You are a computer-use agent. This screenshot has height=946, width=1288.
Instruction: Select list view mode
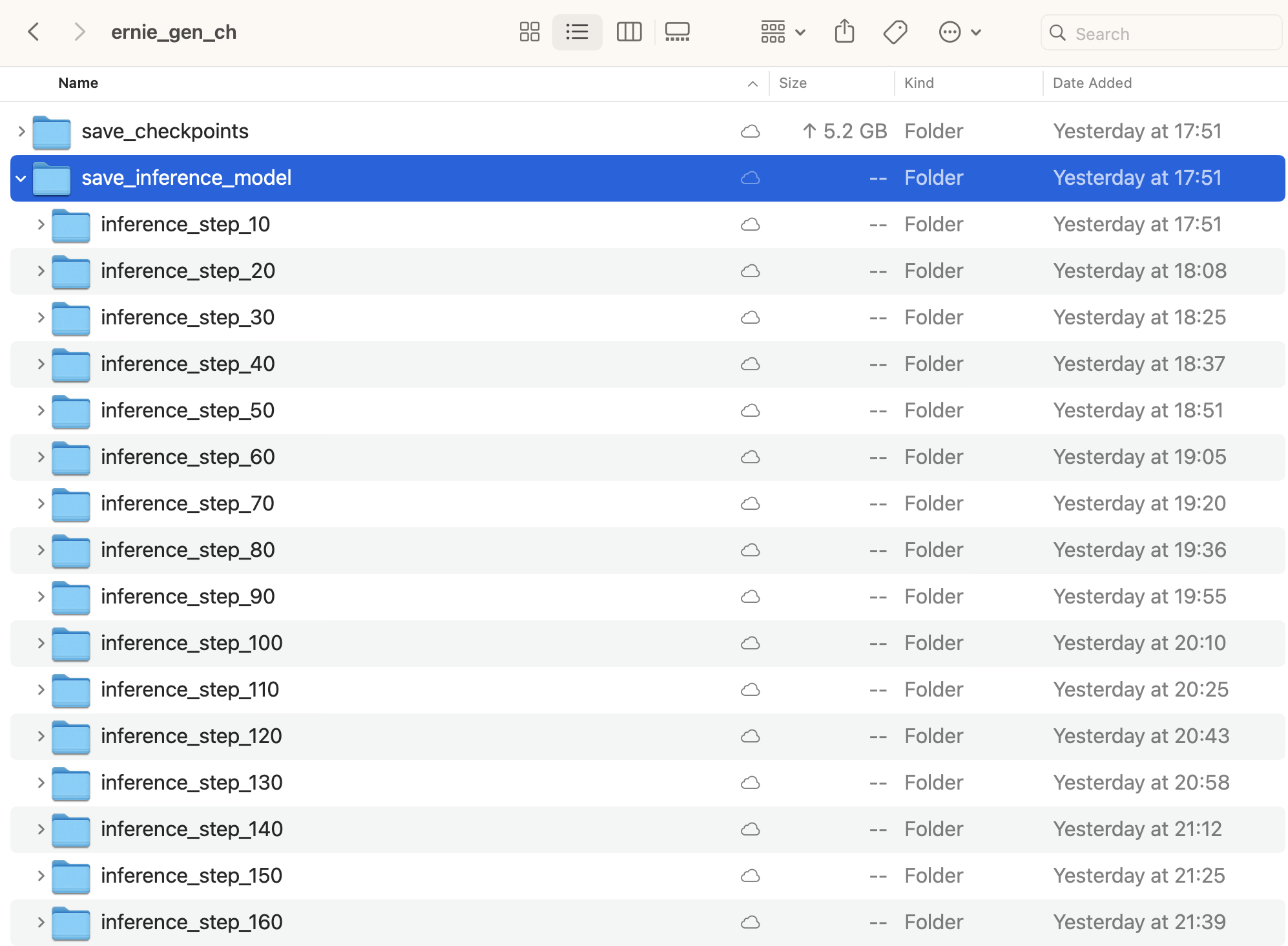click(x=577, y=32)
